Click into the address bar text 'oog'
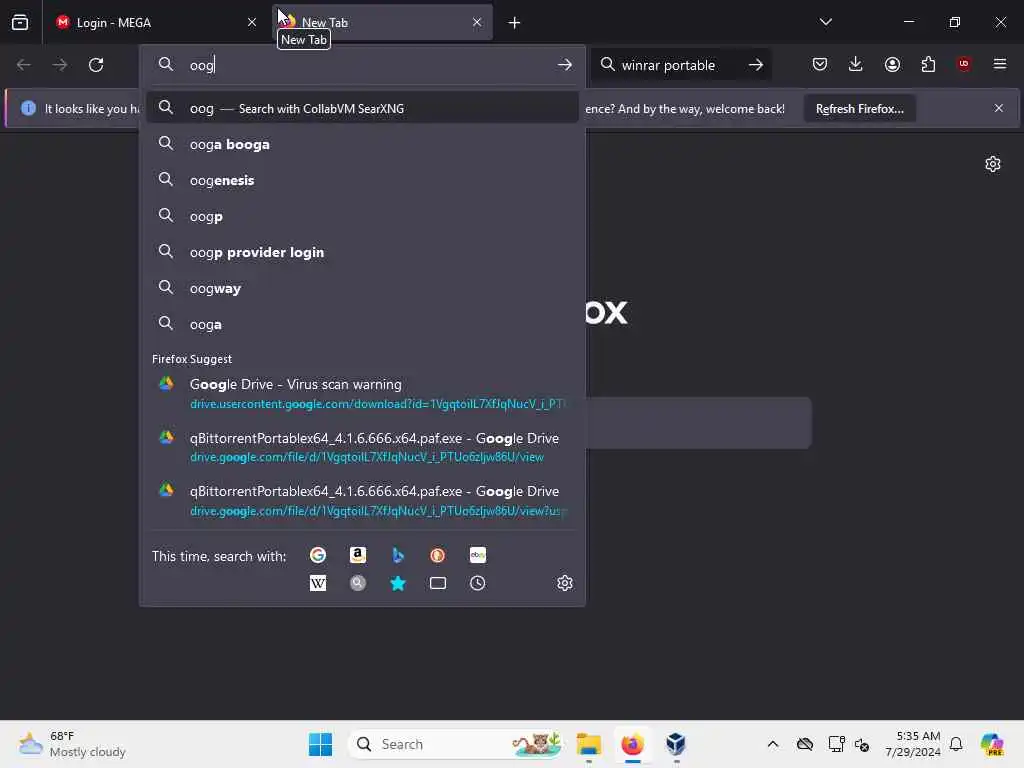Viewport: 1024px width, 768px height. pyautogui.click(x=201, y=65)
